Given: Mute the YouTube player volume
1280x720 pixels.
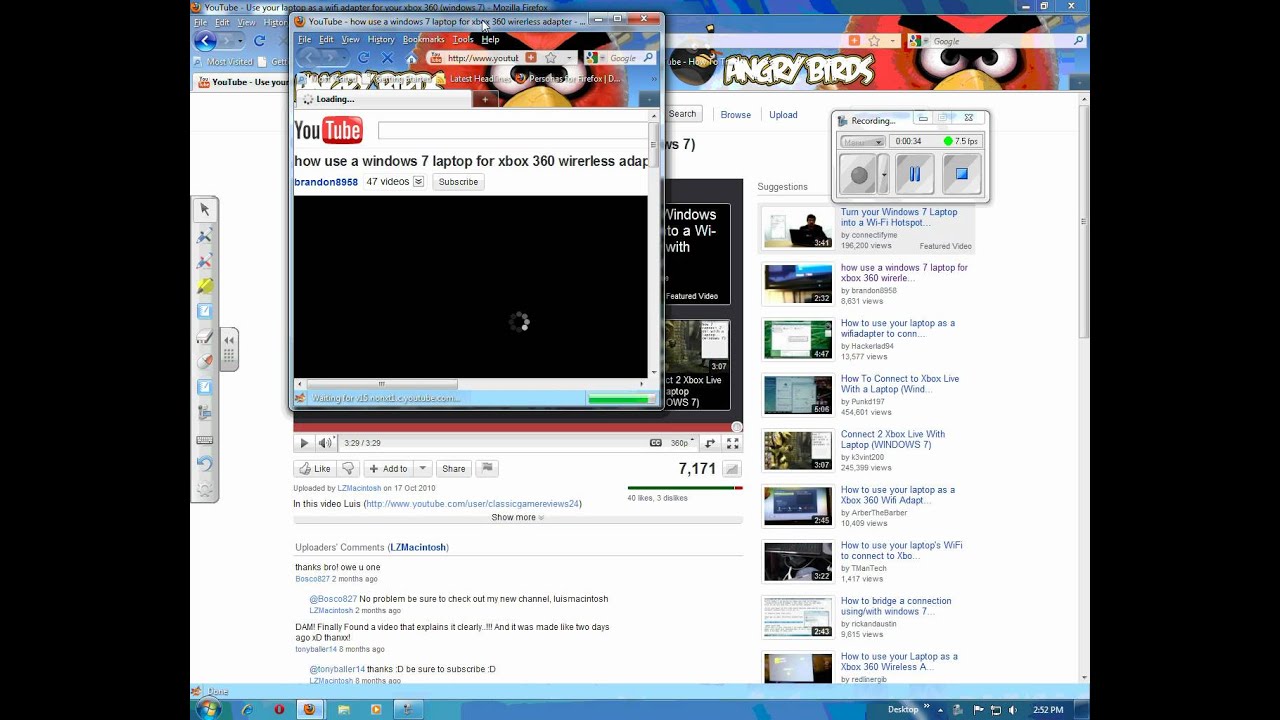Looking at the screenshot, I should tap(325, 443).
